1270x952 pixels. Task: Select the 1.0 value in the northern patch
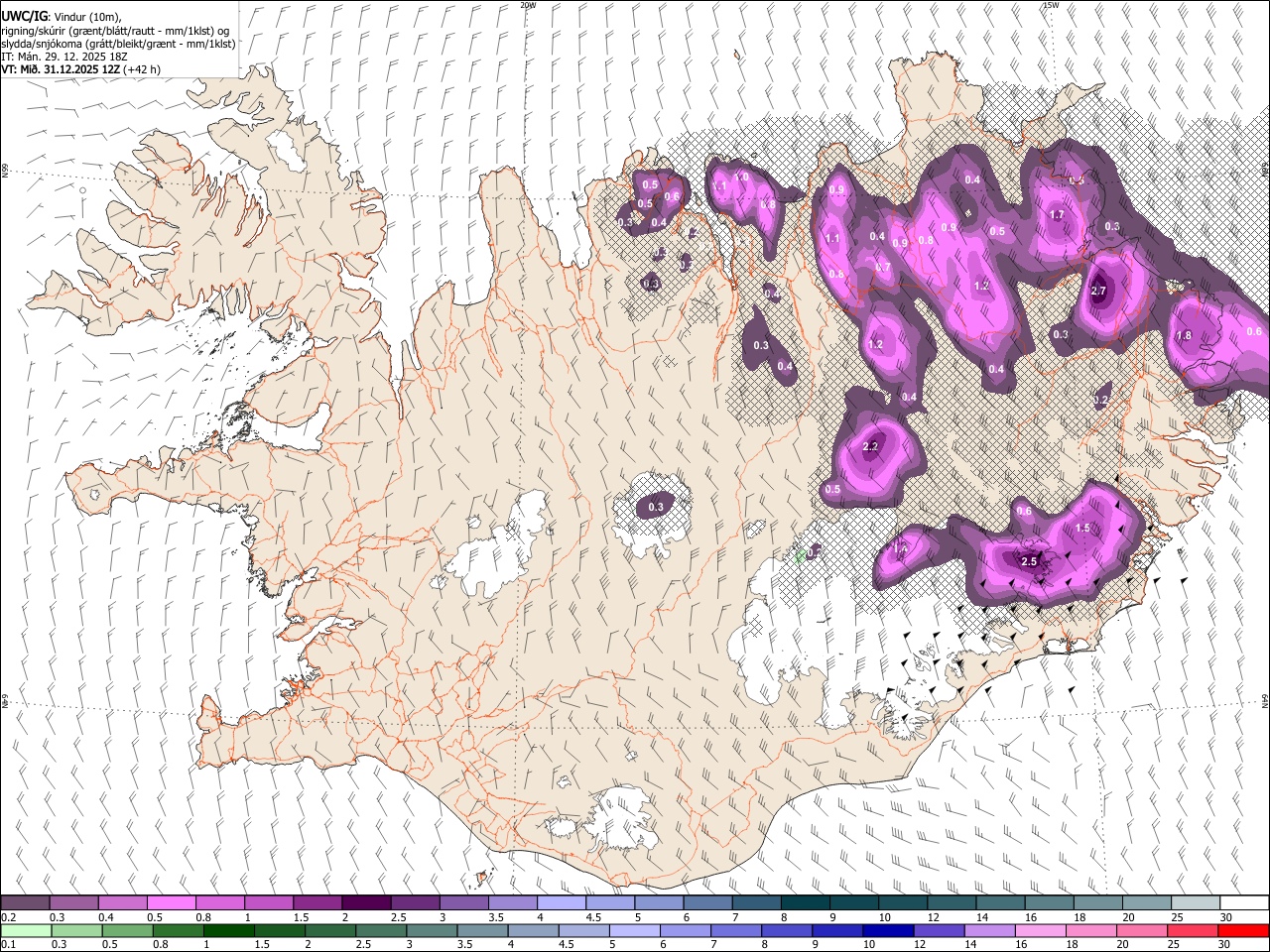pos(741,178)
